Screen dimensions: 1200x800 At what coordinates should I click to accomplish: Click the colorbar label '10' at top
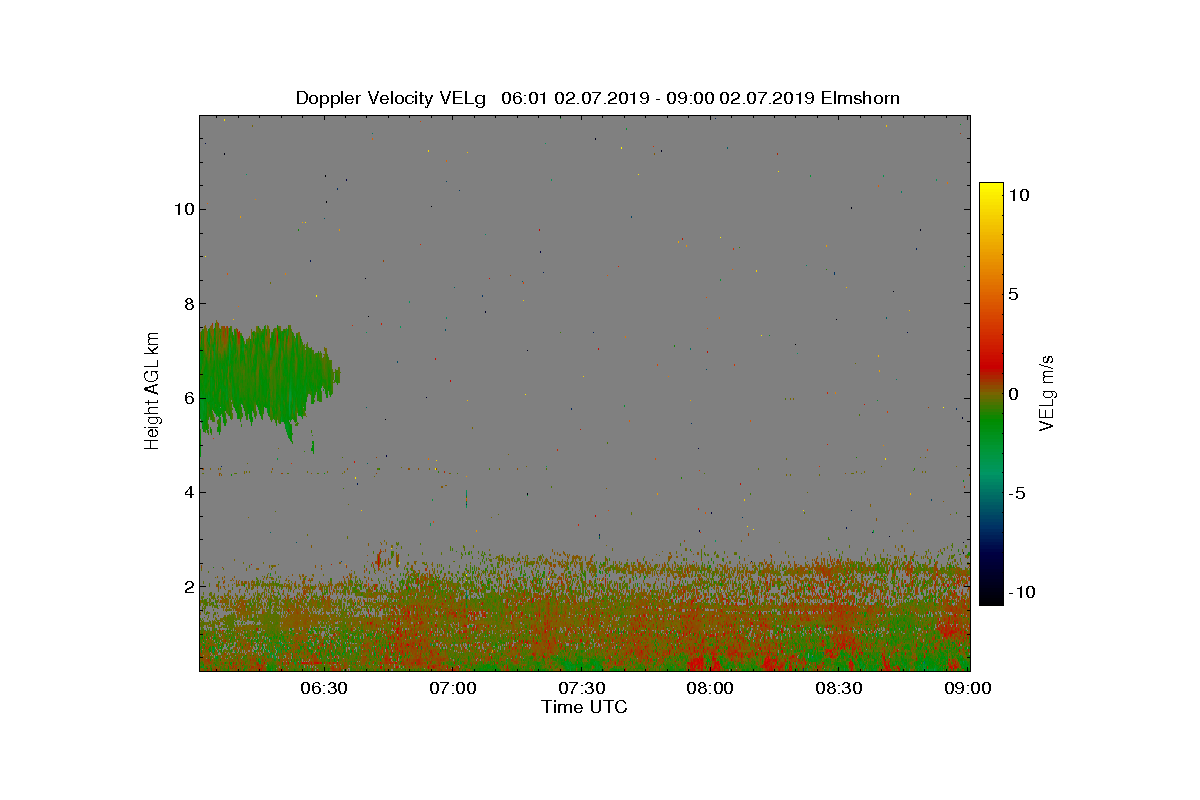(x=1018, y=196)
